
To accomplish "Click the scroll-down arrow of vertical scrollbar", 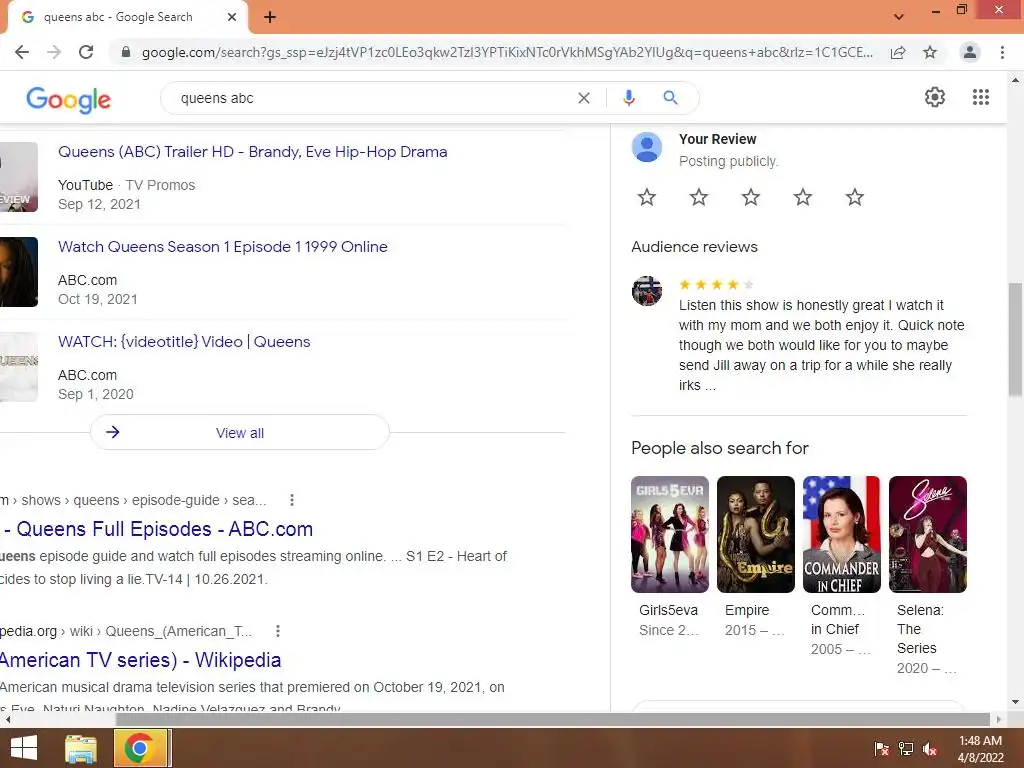I will 1015,703.
